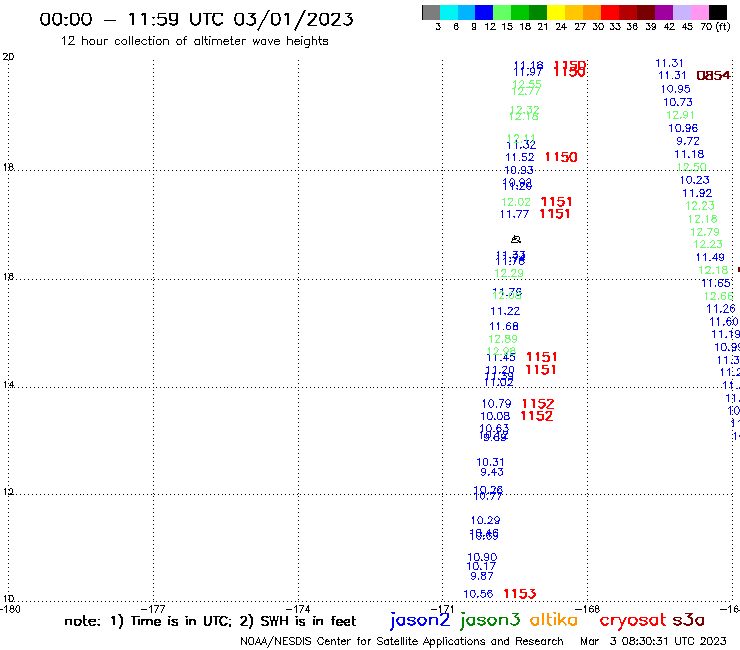Click the green value "12.79"

coord(705,232)
